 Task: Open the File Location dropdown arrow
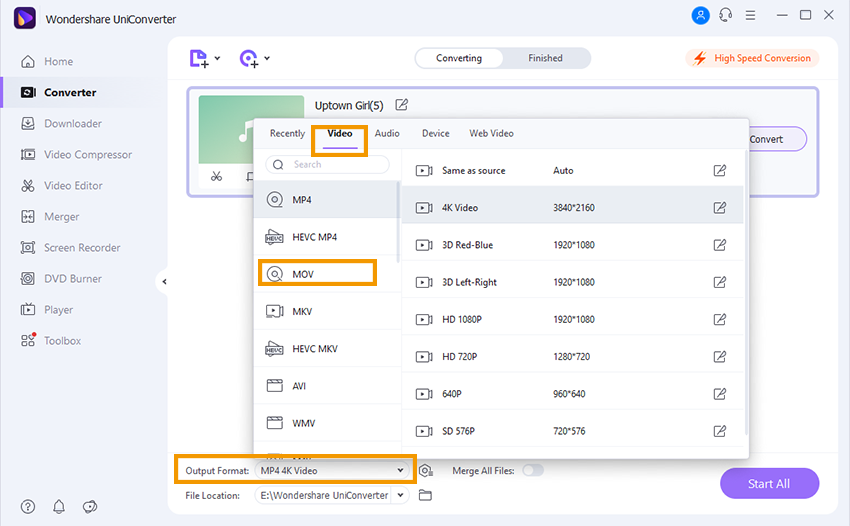[400, 495]
